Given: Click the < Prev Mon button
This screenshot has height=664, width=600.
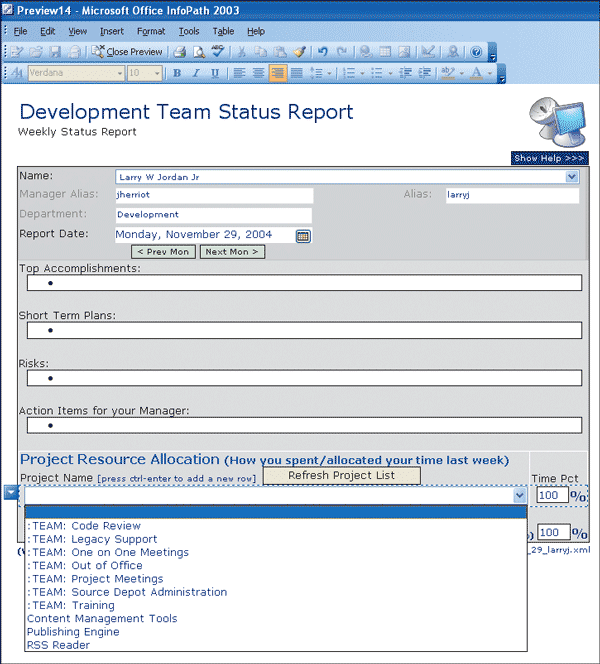Looking at the screenshot, I should [x=163, y=252].
